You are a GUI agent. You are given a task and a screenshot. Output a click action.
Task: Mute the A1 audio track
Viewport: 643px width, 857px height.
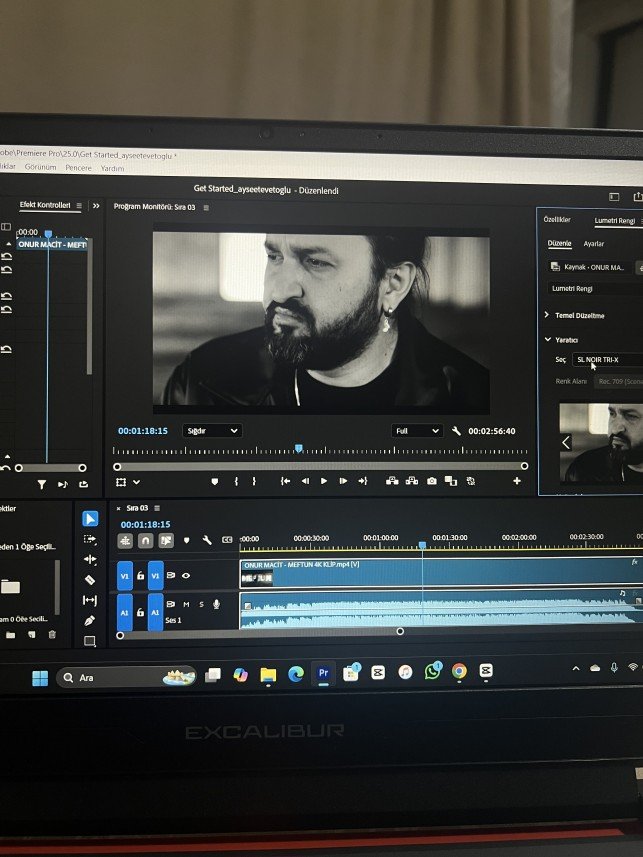pos(186,604)
